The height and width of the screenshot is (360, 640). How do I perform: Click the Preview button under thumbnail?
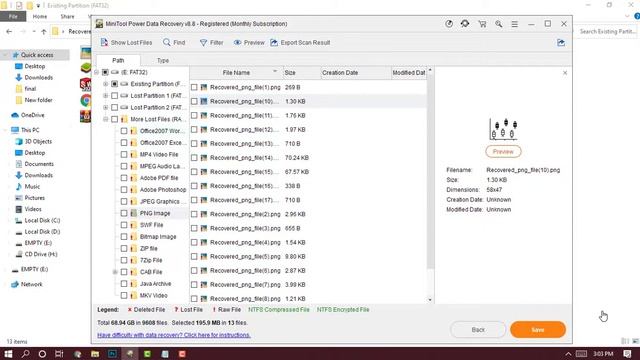(503, 151)
